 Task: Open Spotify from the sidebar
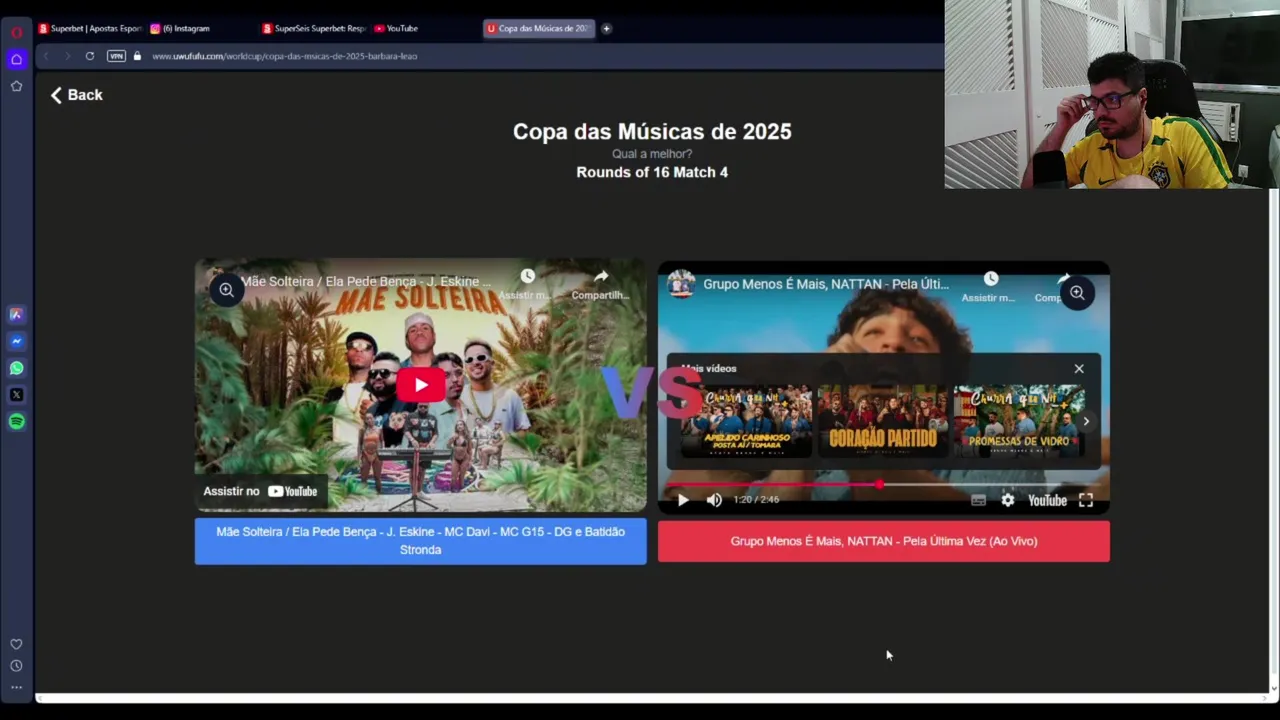tap(16, 422)
